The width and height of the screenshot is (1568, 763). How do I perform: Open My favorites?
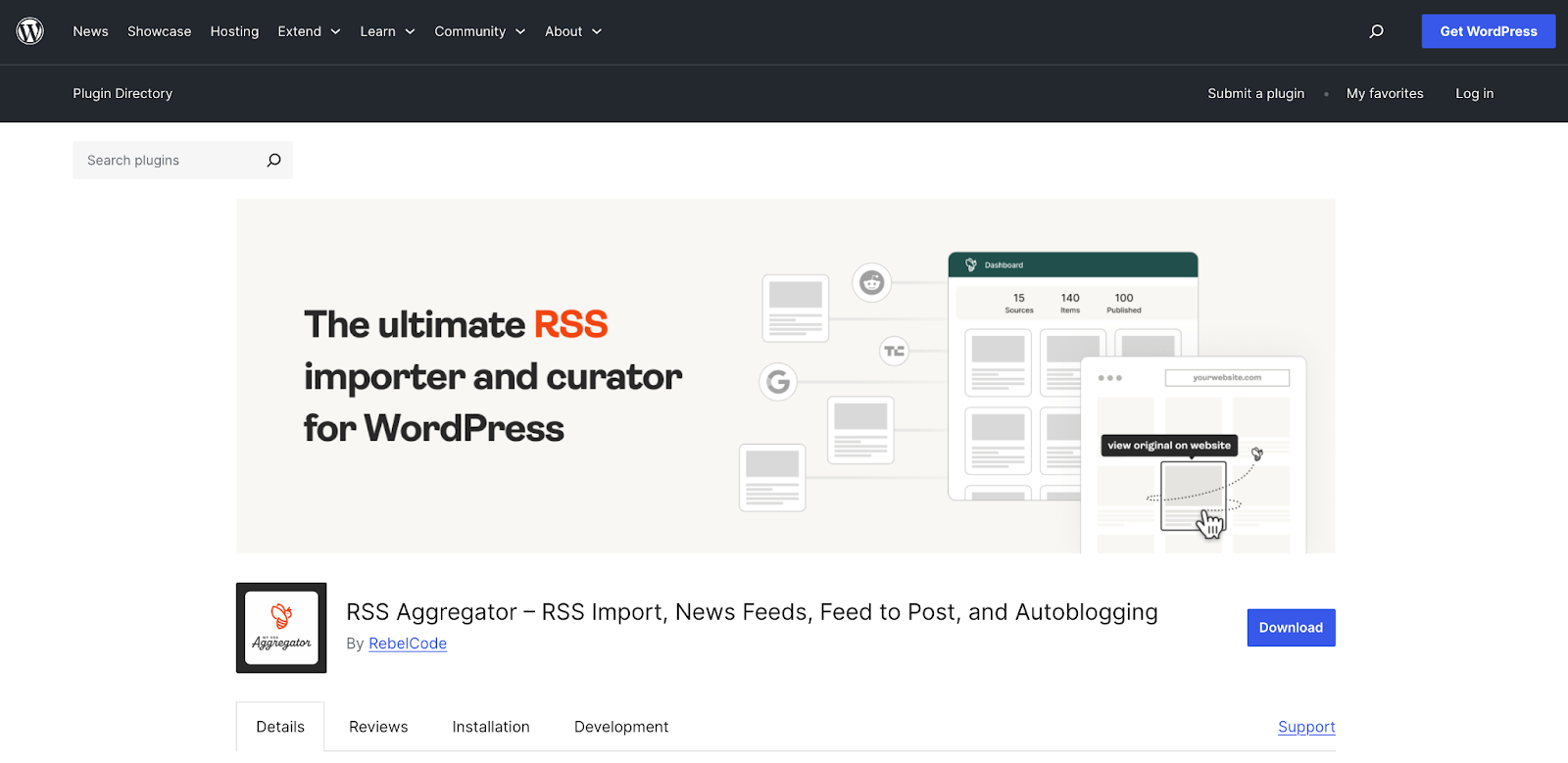(x=1385, y=93)
